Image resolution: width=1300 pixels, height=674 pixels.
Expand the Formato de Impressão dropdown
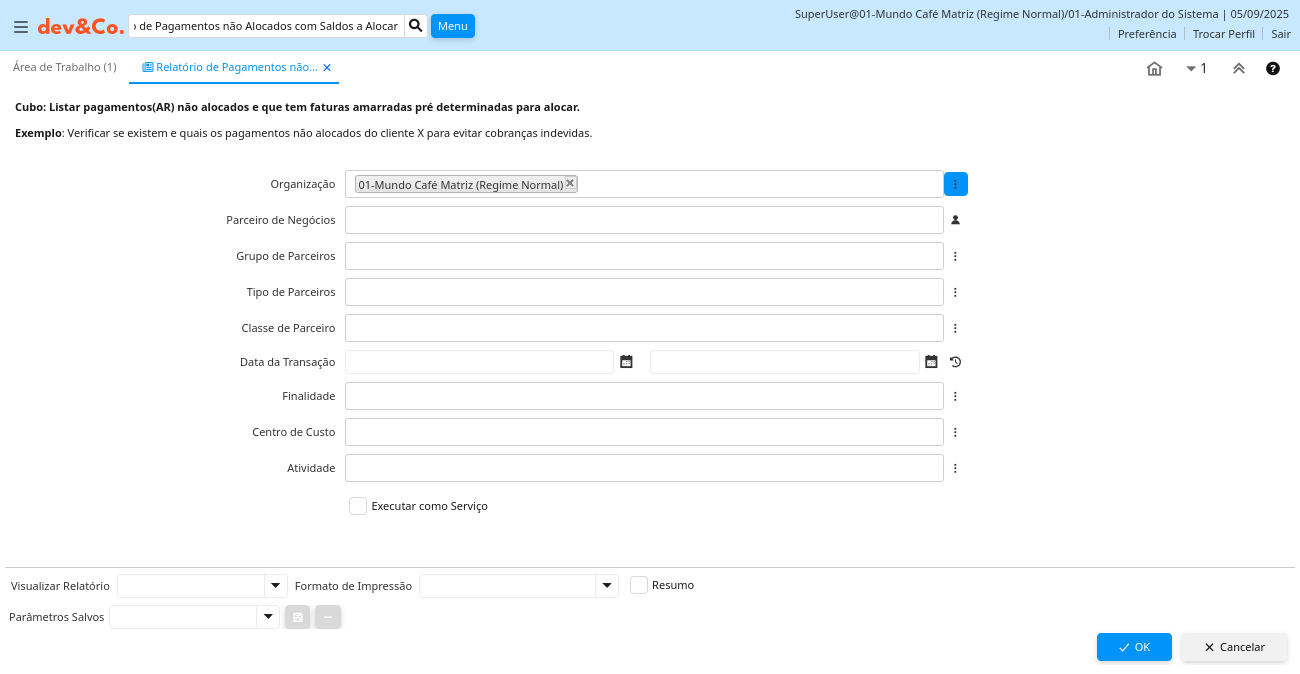click(x=607, y=586)
